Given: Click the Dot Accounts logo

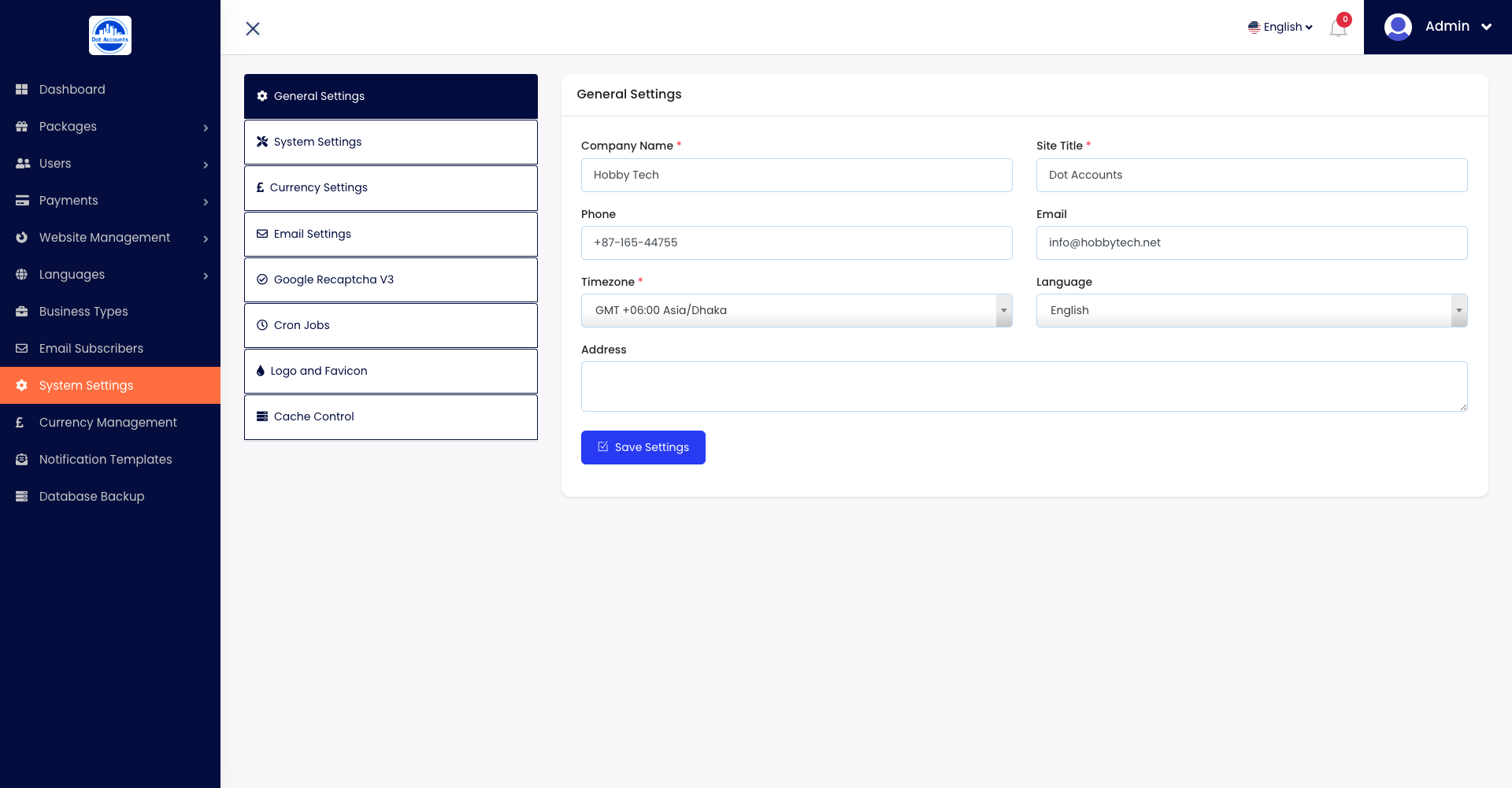Looking at the screenshot, I should [x=109, y=35].
